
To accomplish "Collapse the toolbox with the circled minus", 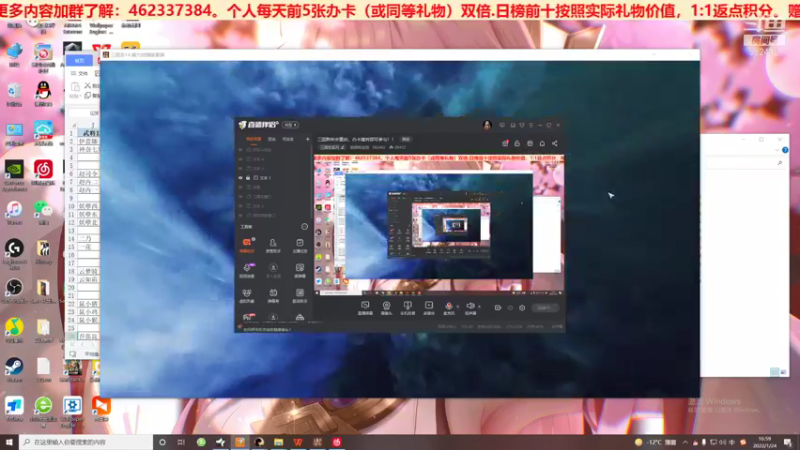I will [305, 227].
